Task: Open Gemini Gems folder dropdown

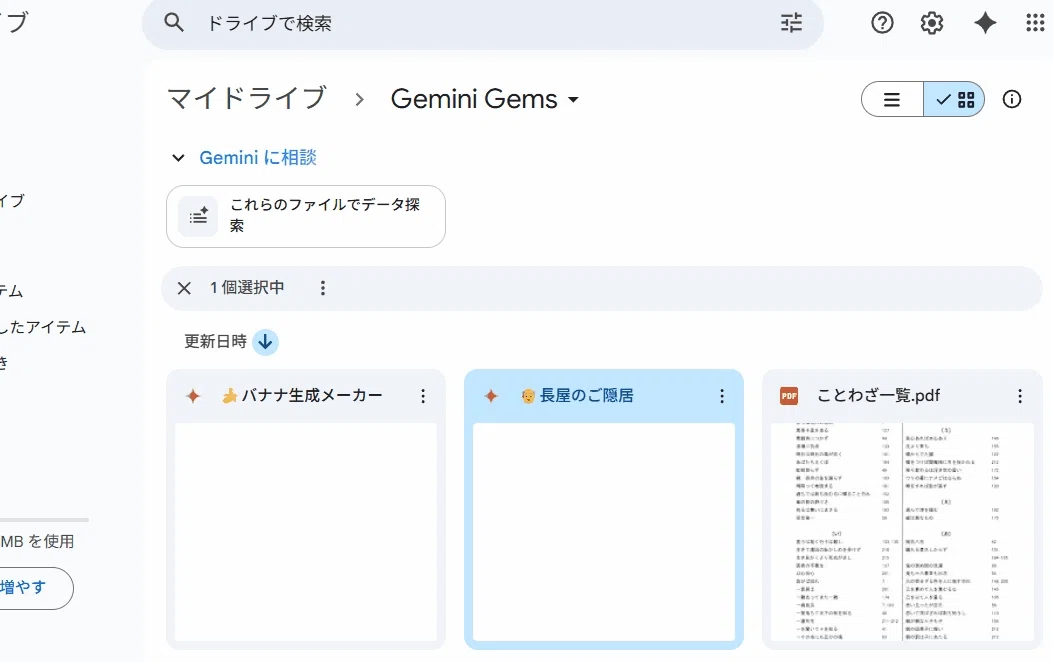Action: pos(484,99)
